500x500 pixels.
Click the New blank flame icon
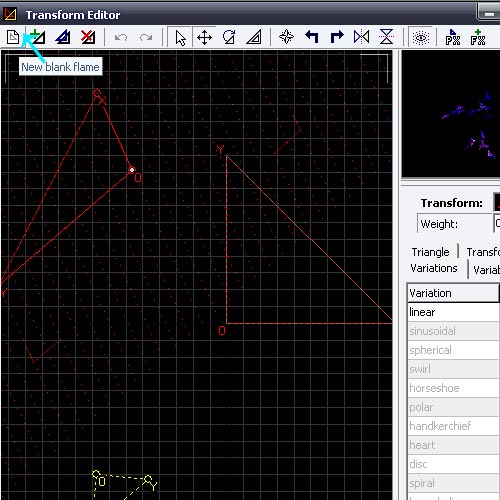coord(13,37)
